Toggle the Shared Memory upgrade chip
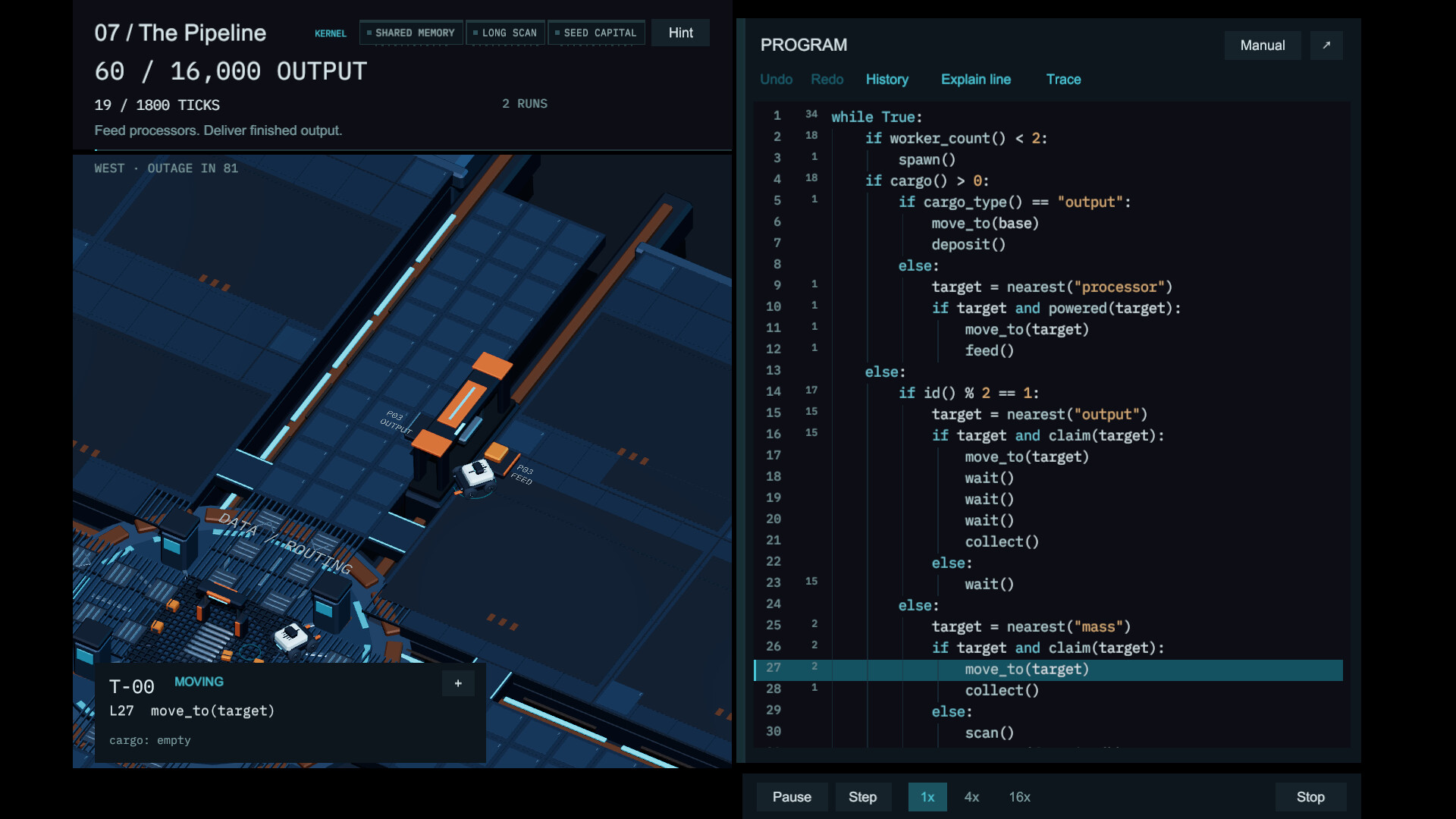The height and width of the screenshot is (819, 1456). [411, 33]
